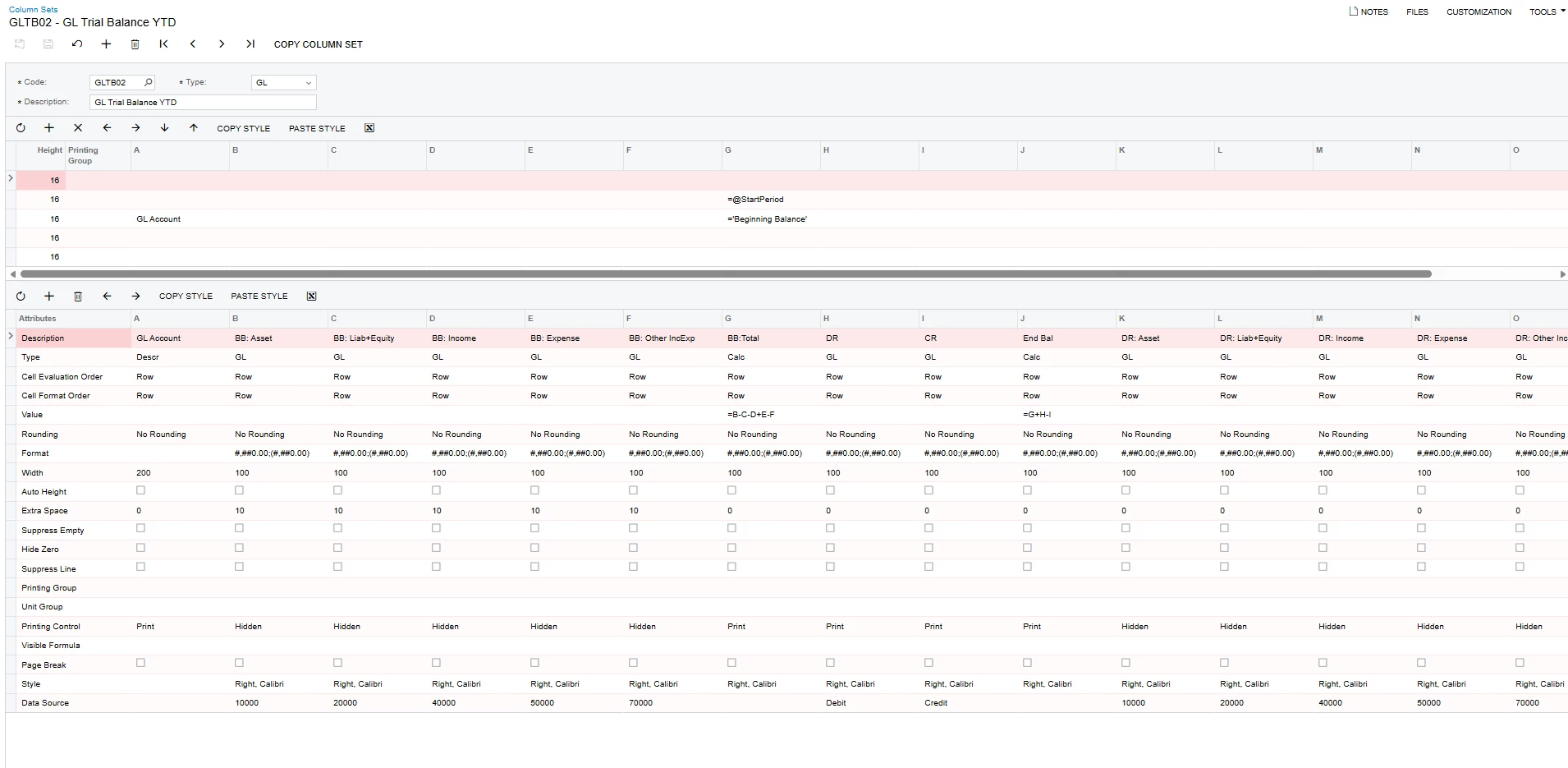Shift header cell left arrow

(x=107, y=128)
